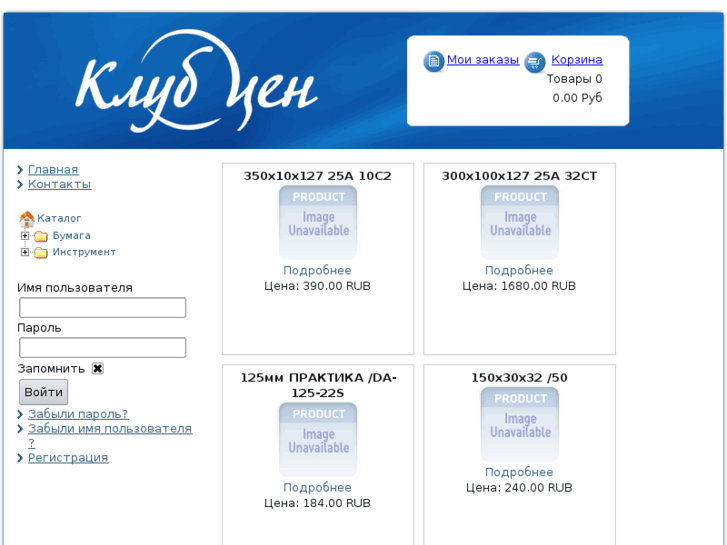Open product thumbnail for 150x30x32 /50
The width and height of the screenshot is (727, 545).
click(x=520, y=424)
